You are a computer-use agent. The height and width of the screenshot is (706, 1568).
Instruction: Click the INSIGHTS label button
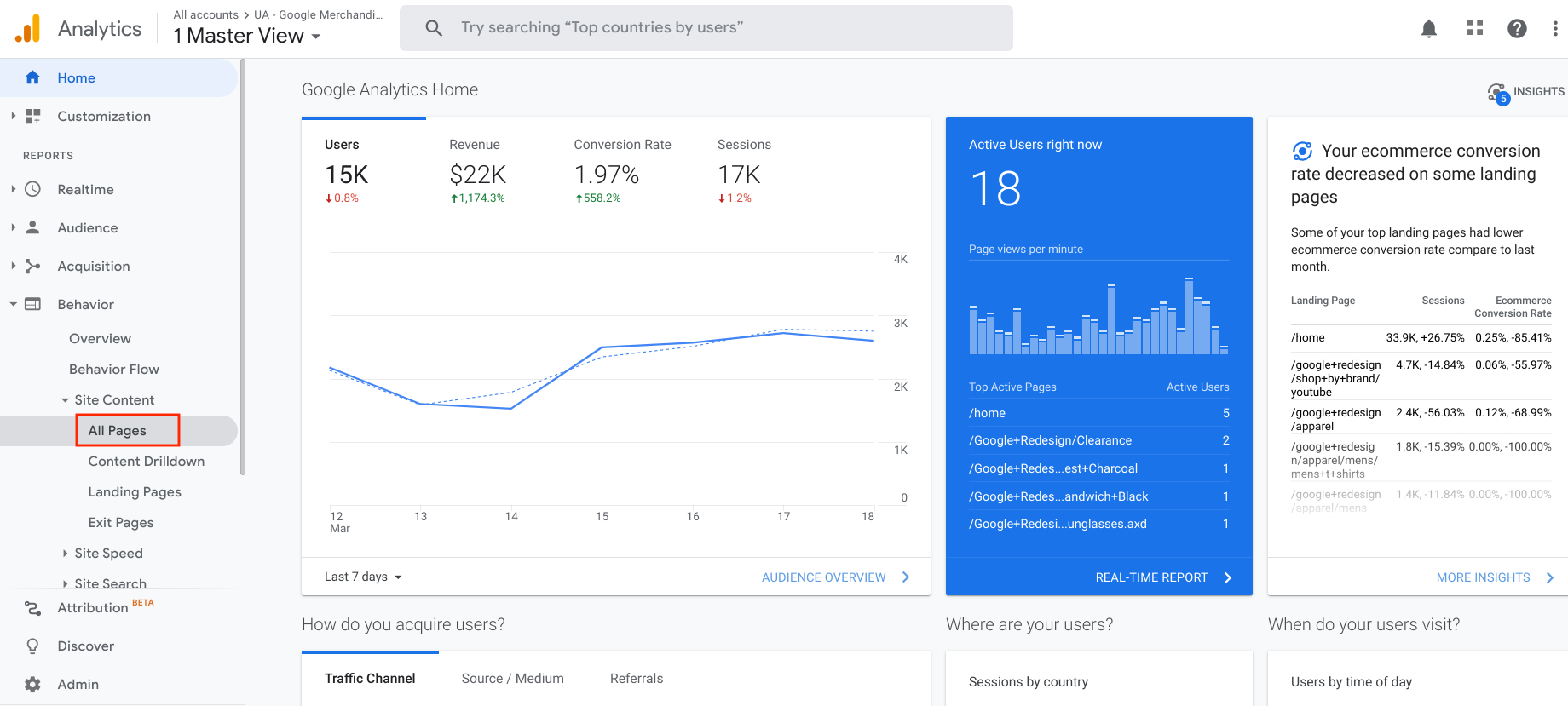[x=1539, y=92]
